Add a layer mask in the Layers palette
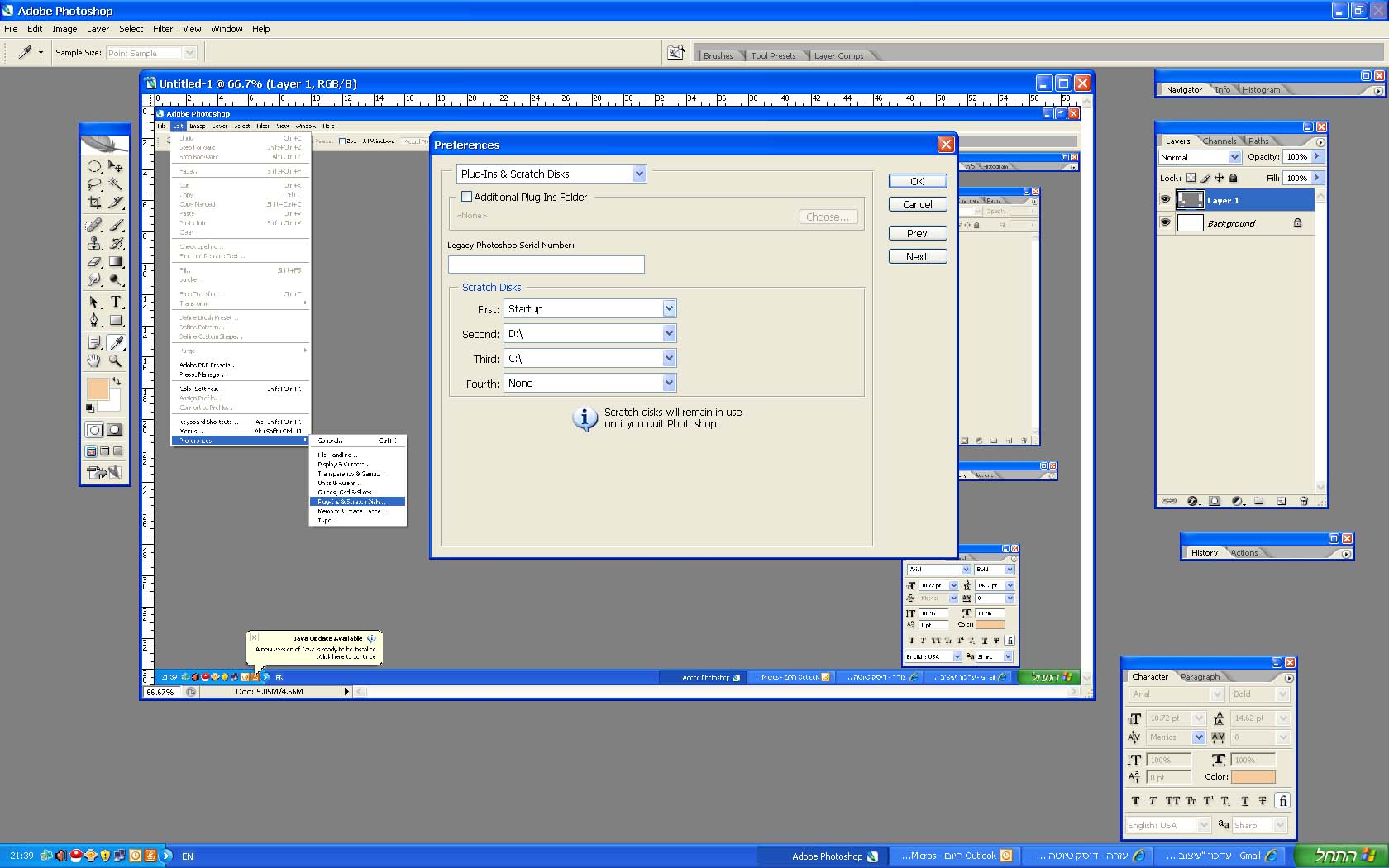1389x868 pixels. tap(1215, 501)
